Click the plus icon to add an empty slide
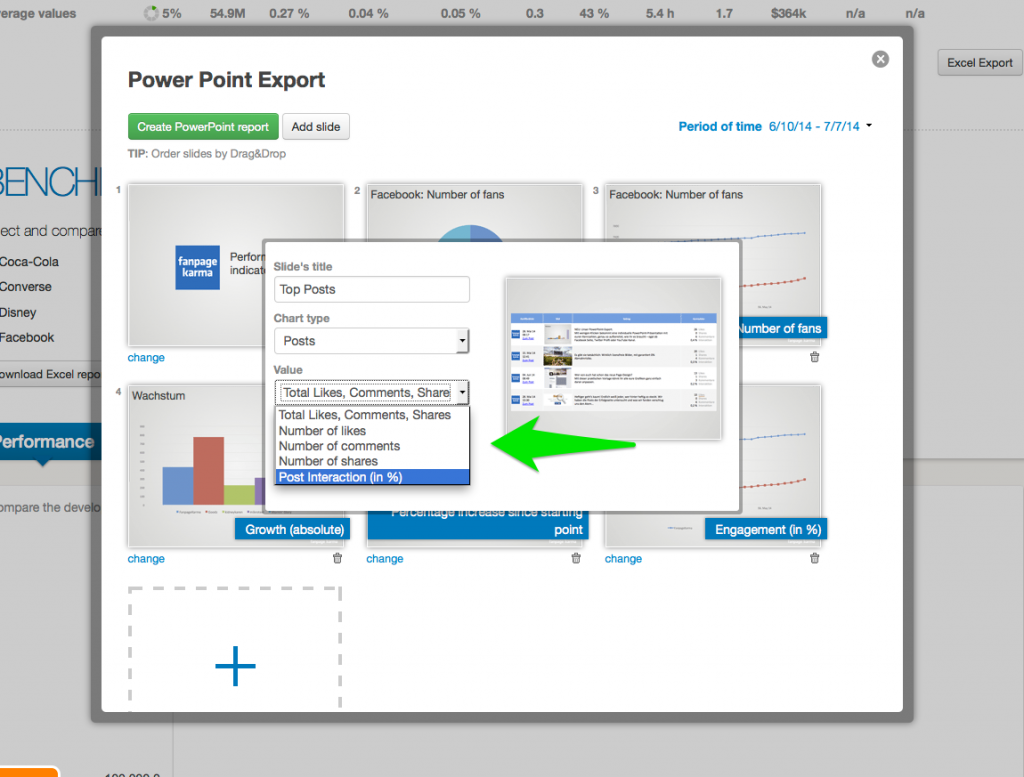Viewport: 1024px width, 777px height. coord(234,664)
